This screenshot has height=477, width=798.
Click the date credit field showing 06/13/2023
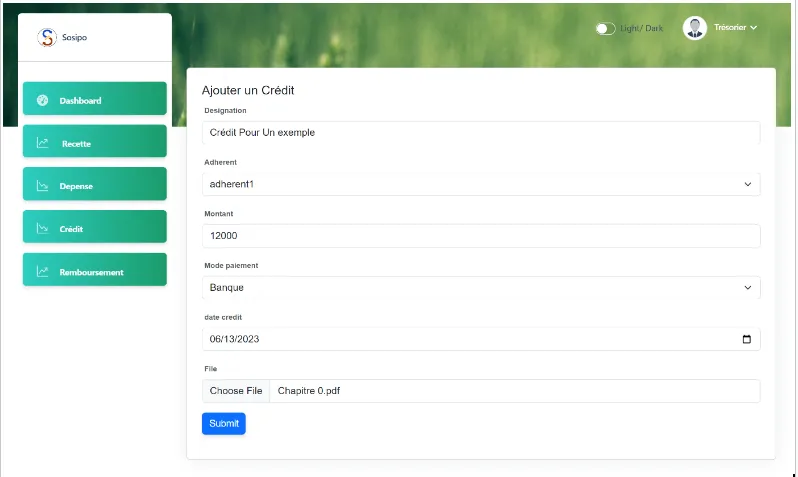coord(481,339)
